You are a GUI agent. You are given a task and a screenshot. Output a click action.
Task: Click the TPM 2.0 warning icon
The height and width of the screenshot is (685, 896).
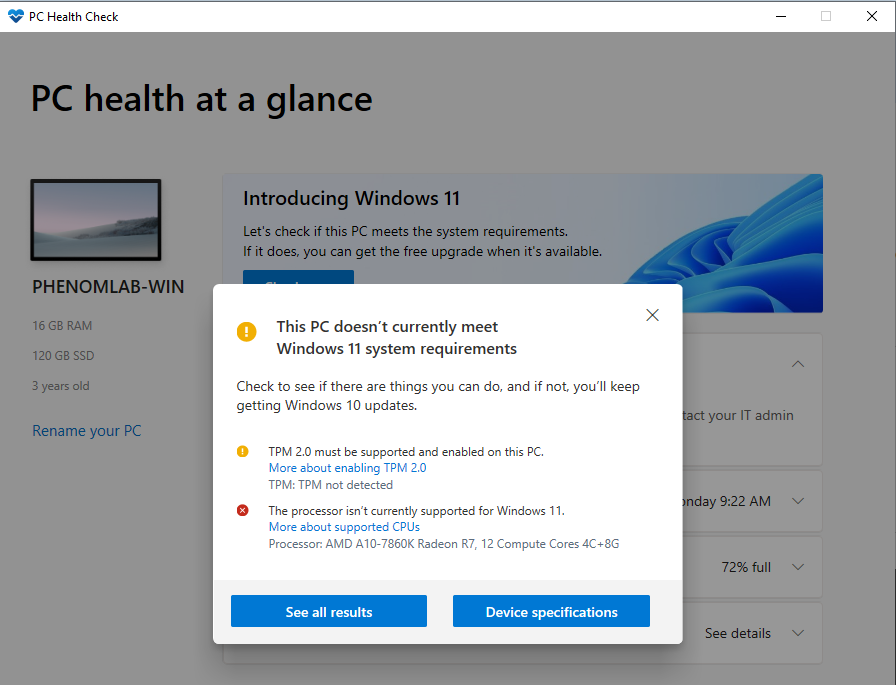click(243, 452)
